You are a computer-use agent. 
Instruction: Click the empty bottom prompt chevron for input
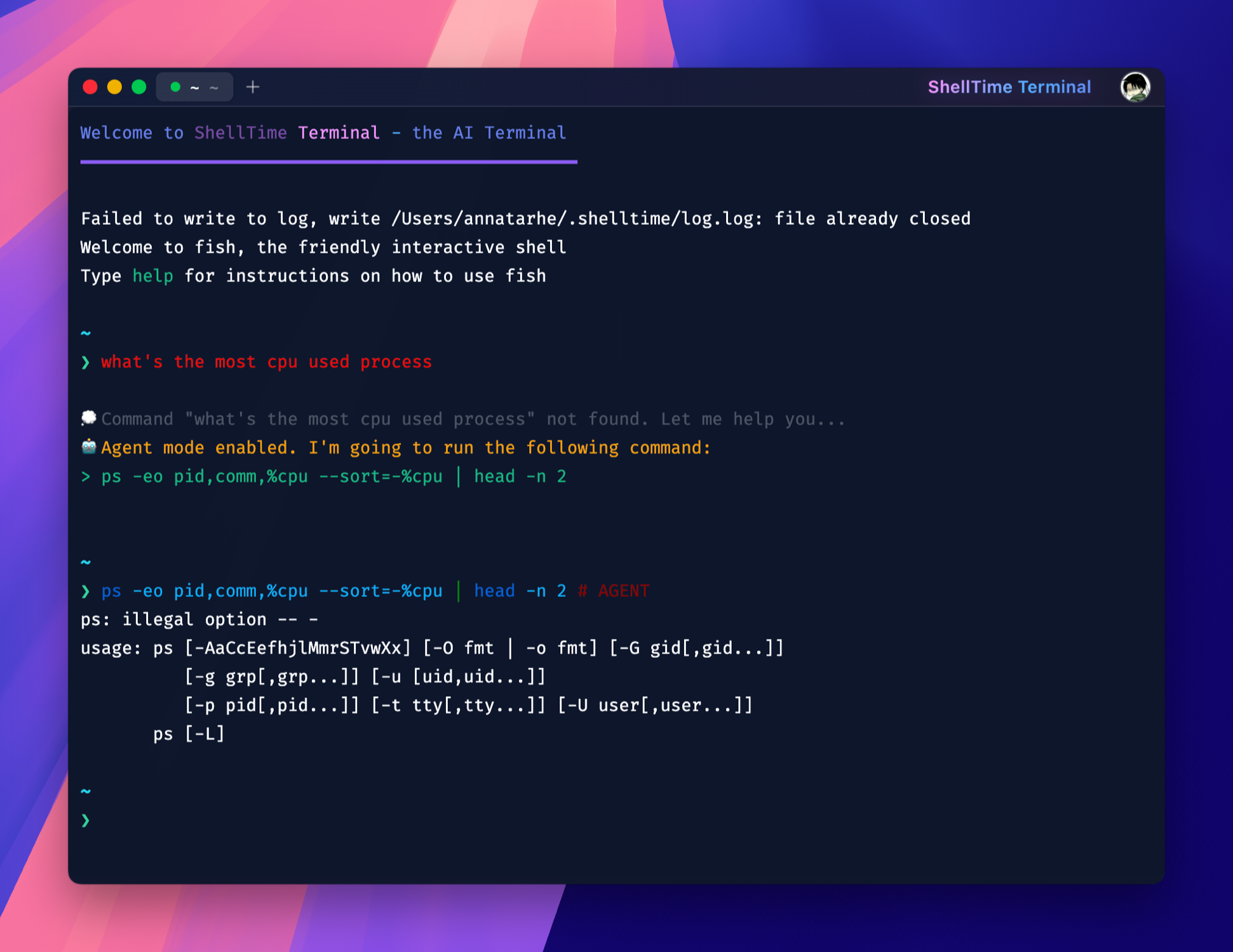(86, 820)
